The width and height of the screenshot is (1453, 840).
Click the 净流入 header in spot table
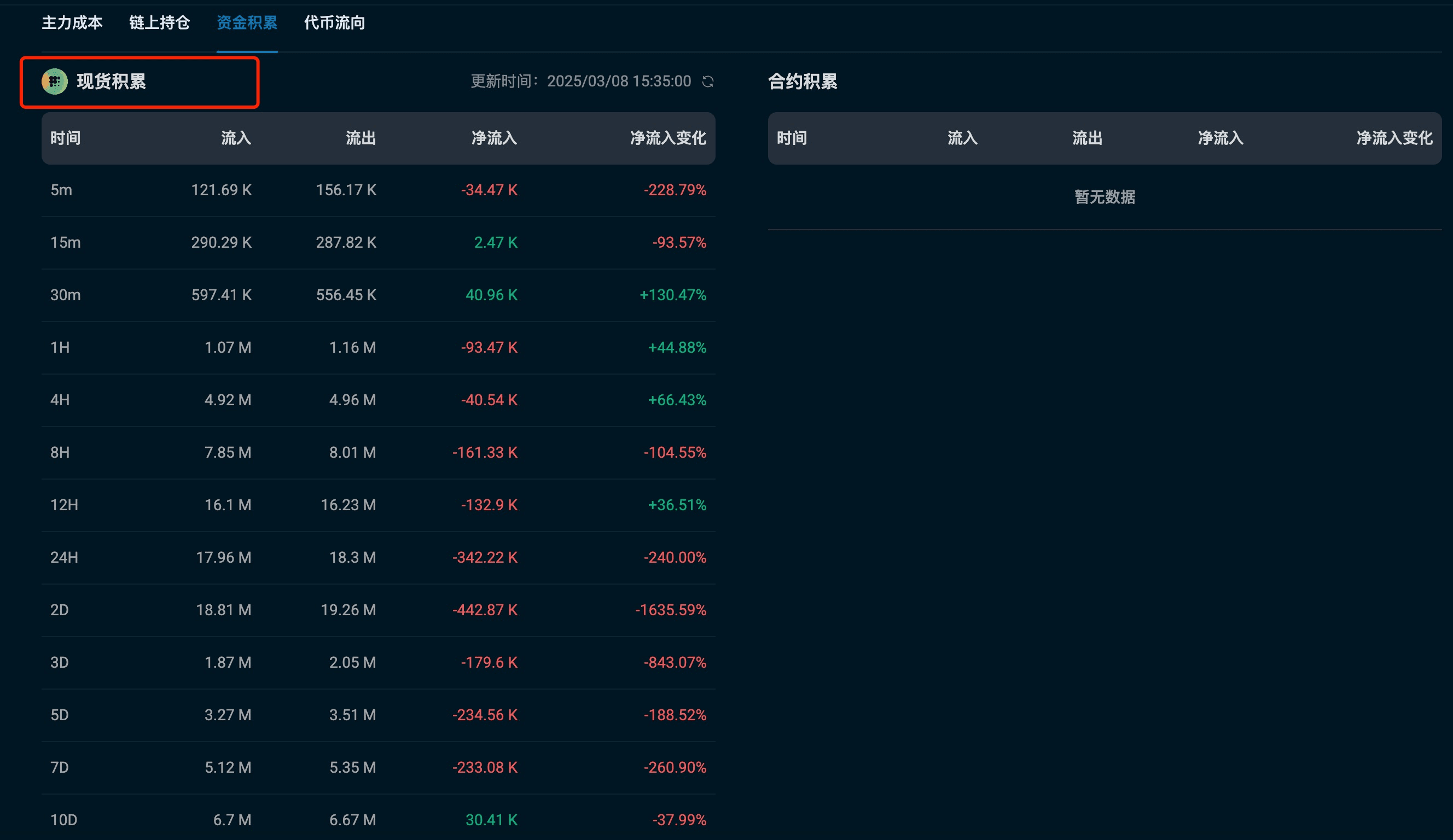(494, 138)
